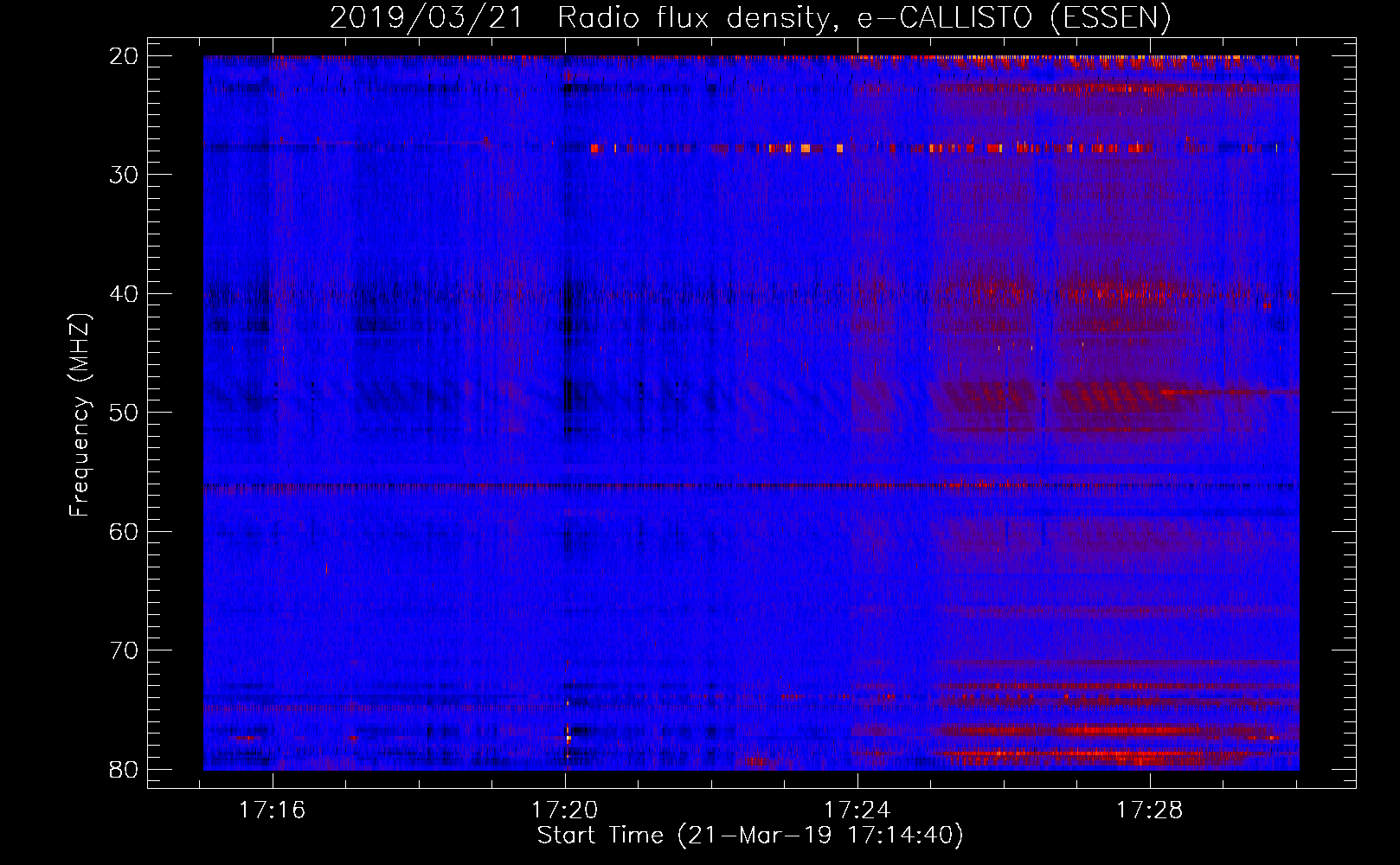
Task: Select the 17:28 time tick label
Action: (x=1150, y=811)
